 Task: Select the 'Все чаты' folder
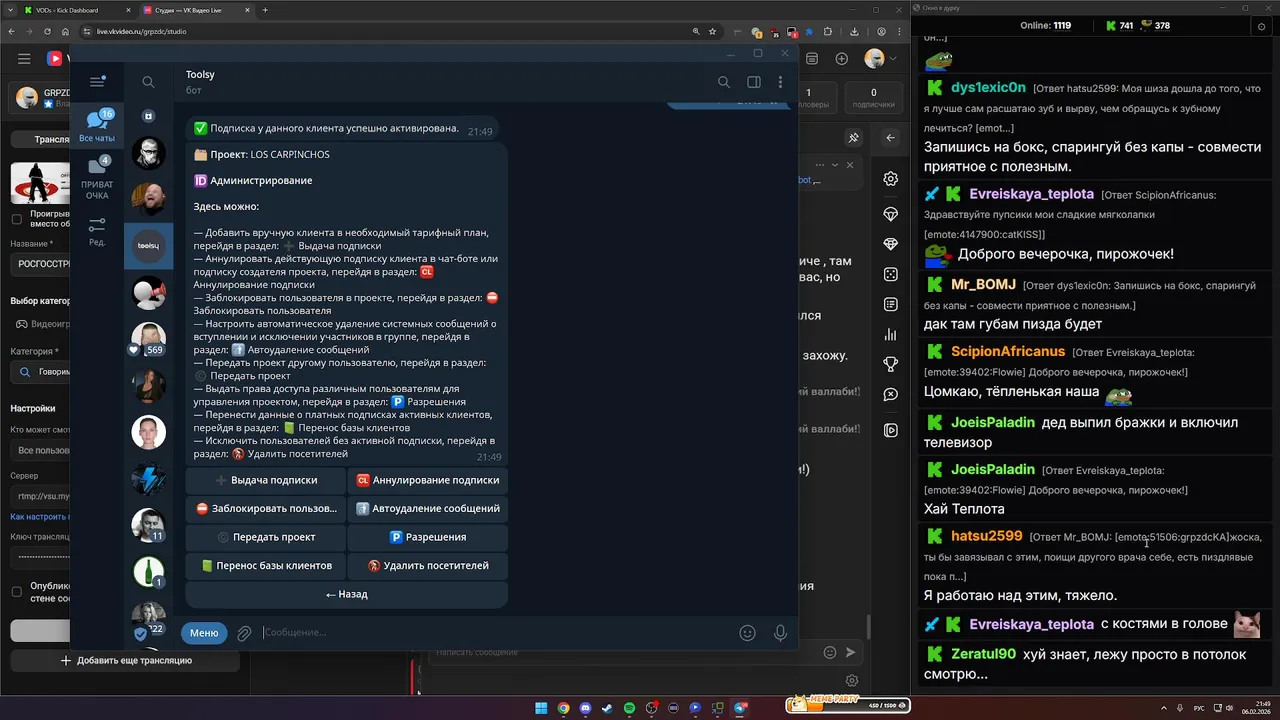[97, 126]
